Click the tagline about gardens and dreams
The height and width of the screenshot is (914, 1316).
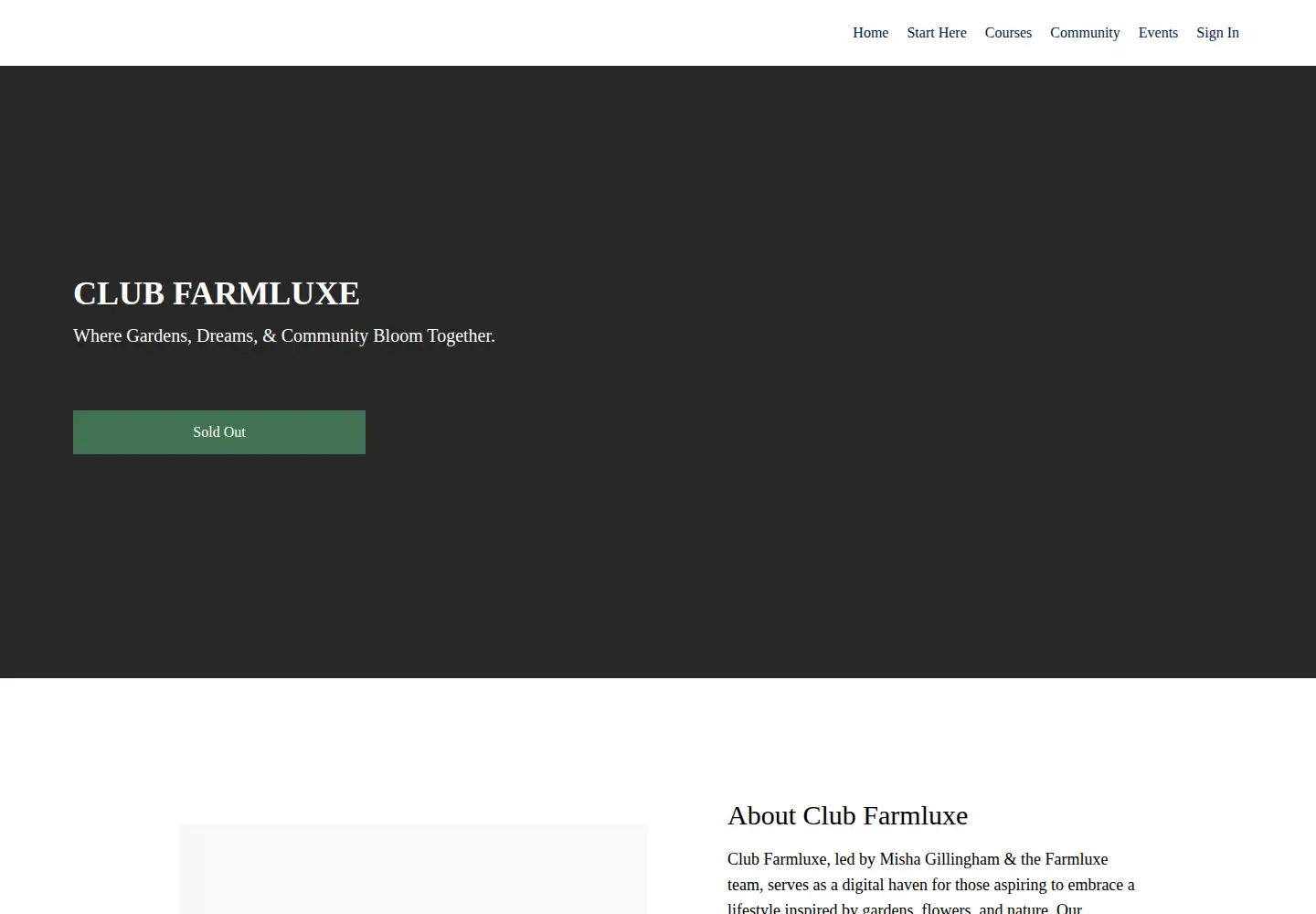point(284,335)
